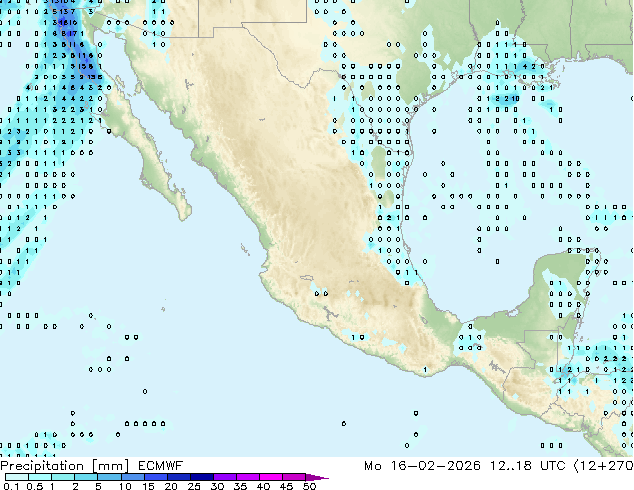Pick the 15–20 mm legend color swatch
Screen dimensions: 634x490
[155, 477]
